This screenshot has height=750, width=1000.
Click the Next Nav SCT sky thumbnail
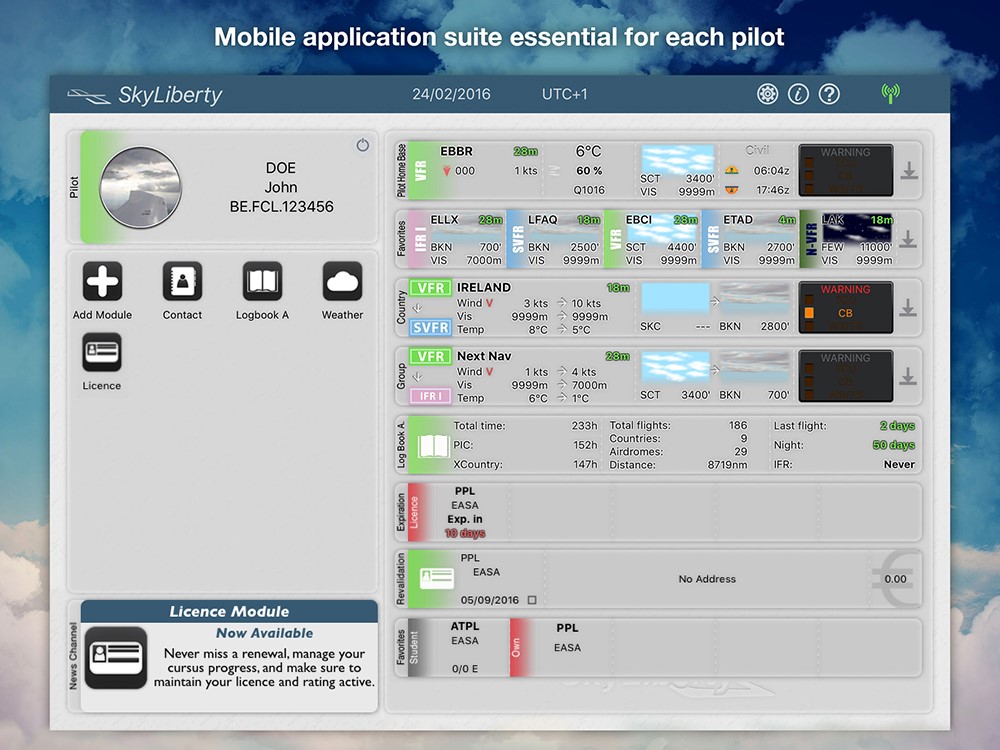click(x=675, y=367)
